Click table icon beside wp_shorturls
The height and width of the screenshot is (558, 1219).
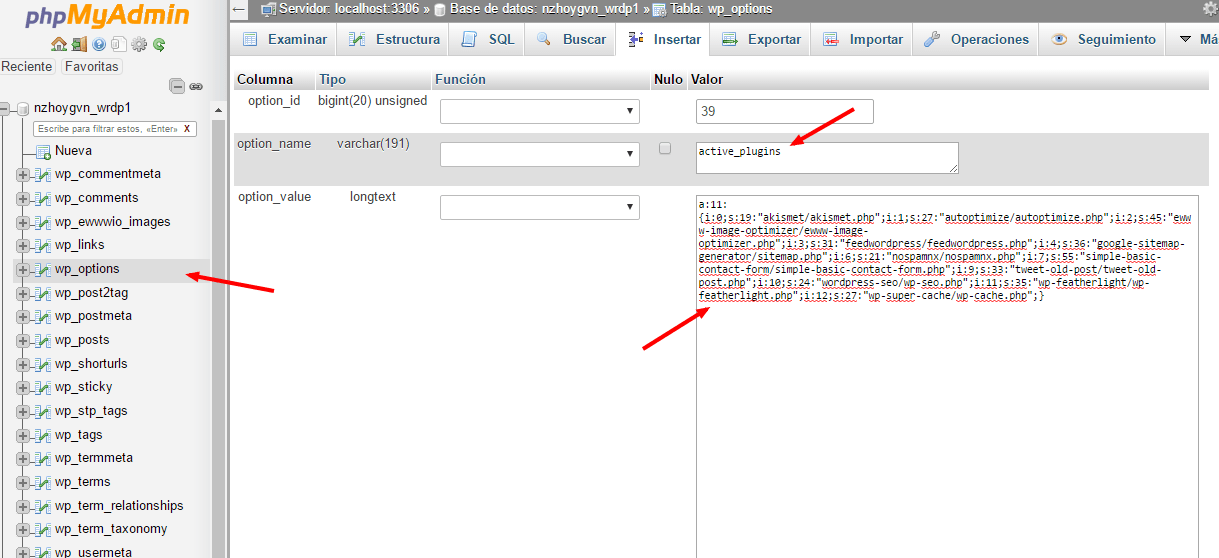42,364
